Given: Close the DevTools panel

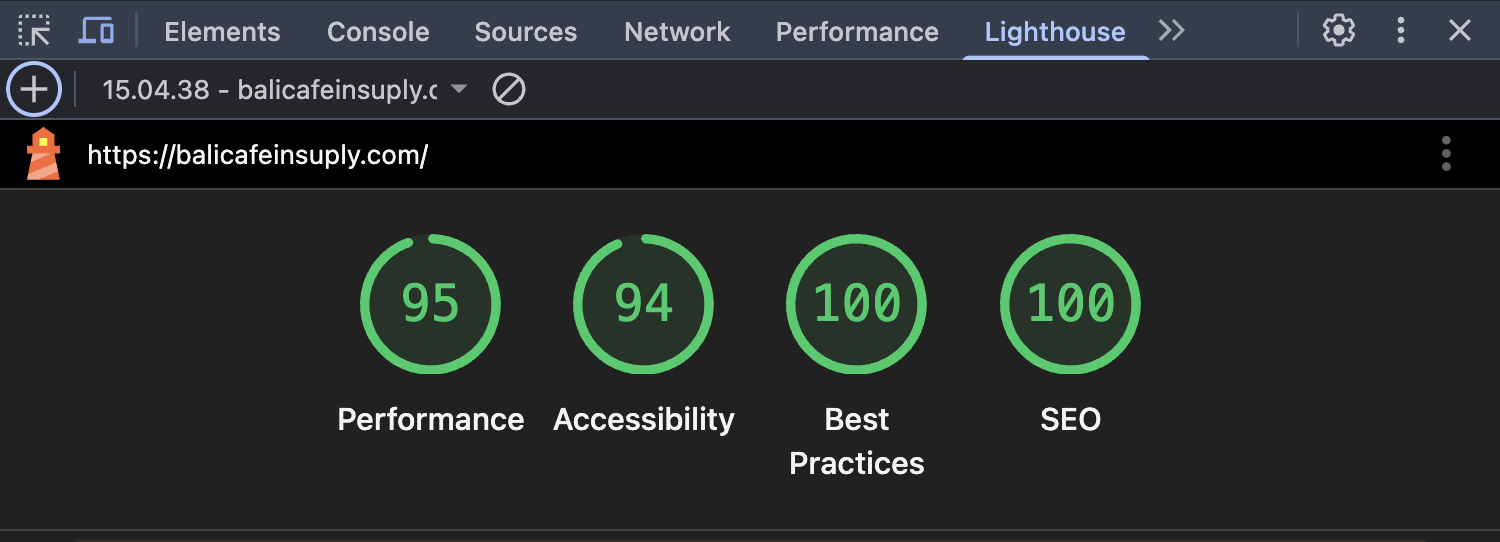Looking at the screenshot, I should (x=1460, y=31).
